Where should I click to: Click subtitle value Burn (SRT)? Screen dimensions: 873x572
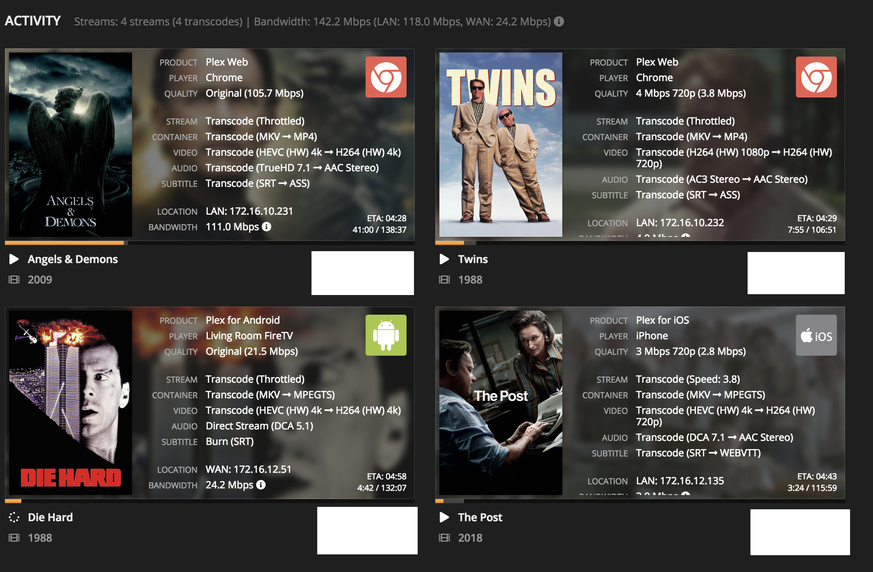(229, 442)
